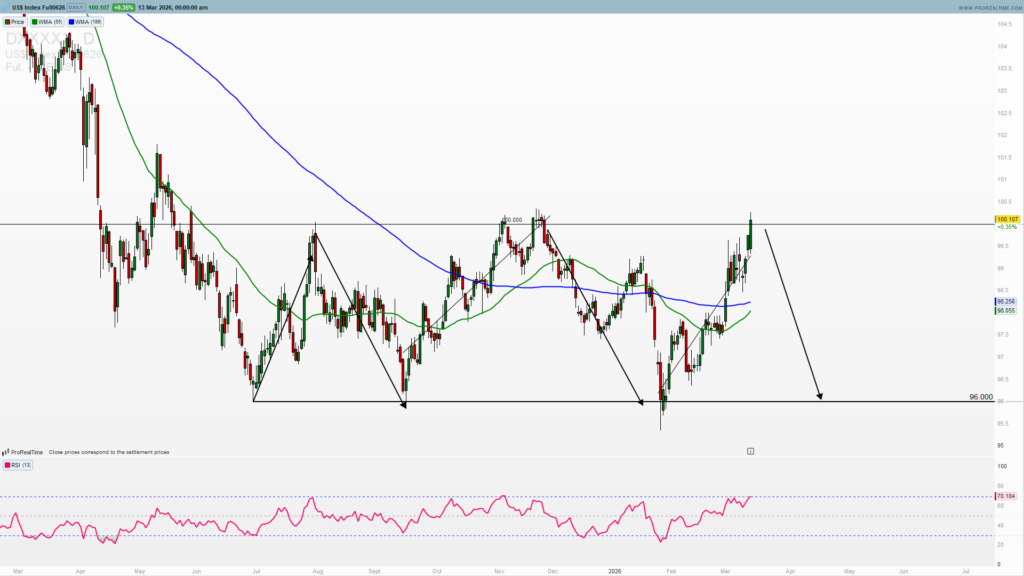Open the DAILY timeframe selector

(x=76, y=7)
